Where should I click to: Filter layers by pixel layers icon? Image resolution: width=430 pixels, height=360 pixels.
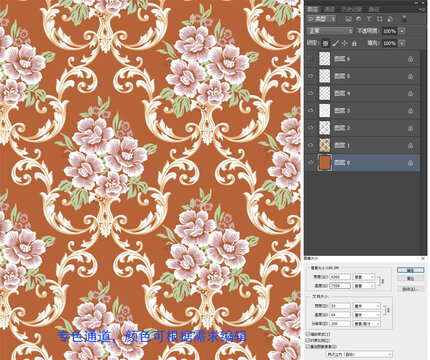pyautogui.click(x=348, y=19)
